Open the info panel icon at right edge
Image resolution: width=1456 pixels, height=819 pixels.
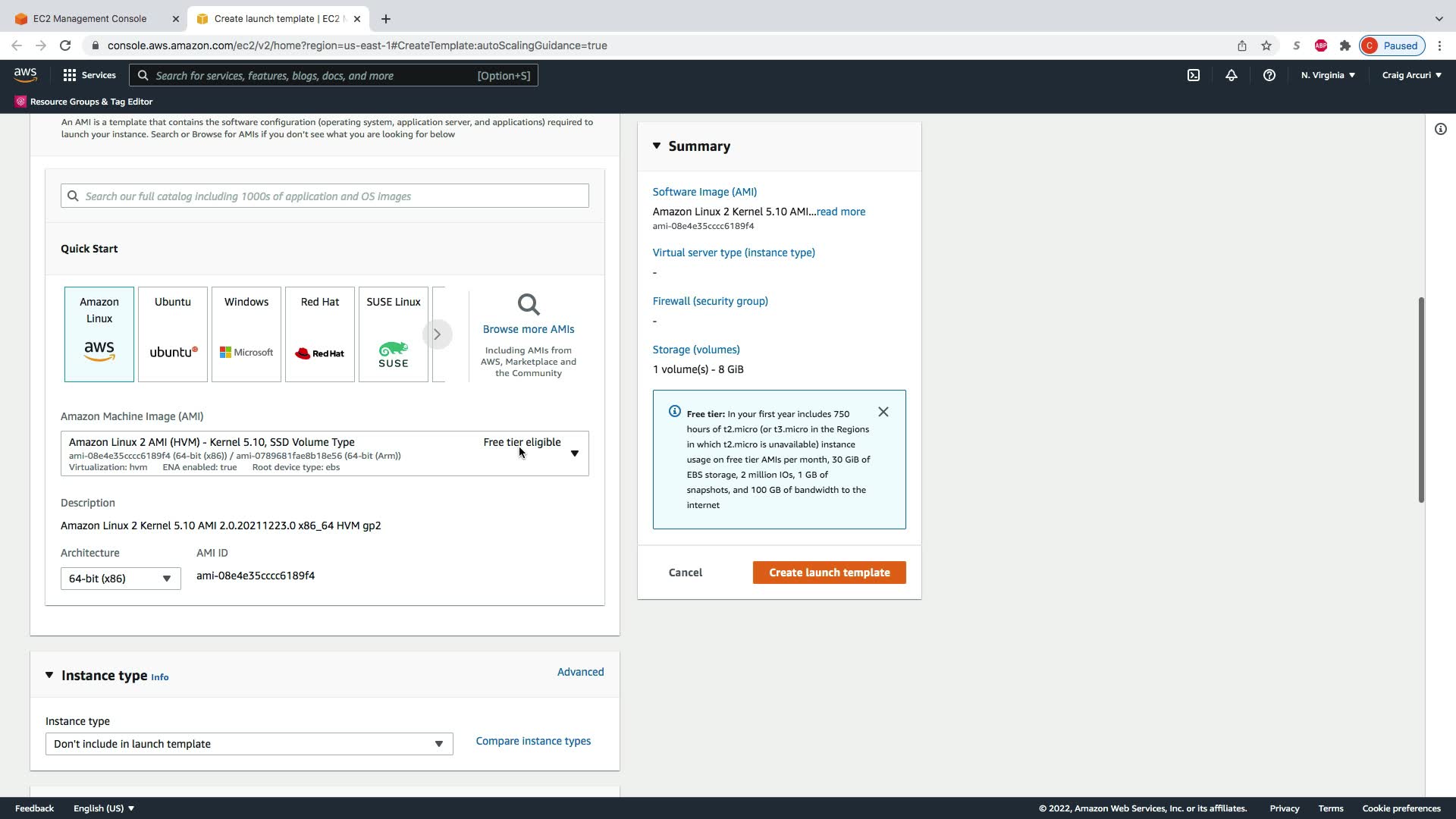point(1440,129)
